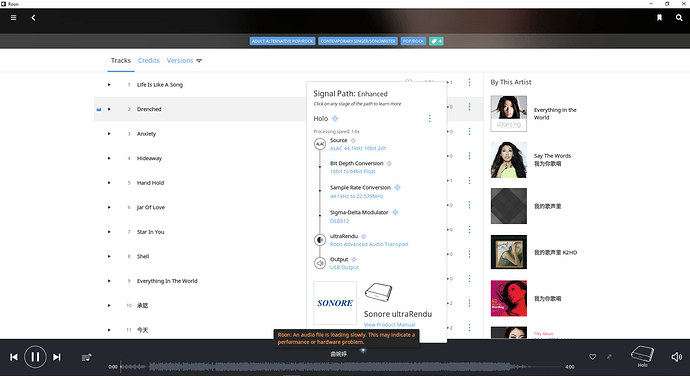Open more options for Jar Of Love
690x376 pixels.
pyautogui.click(x=470, y=205)
